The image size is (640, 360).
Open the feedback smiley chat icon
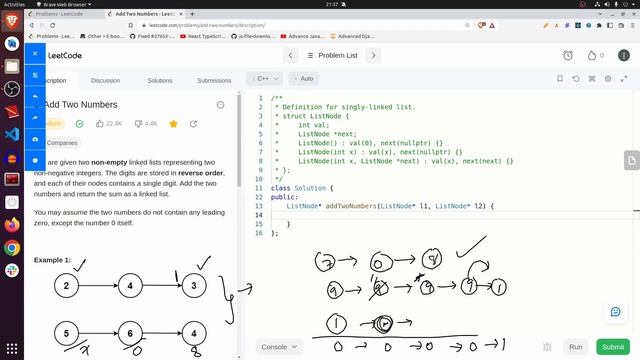point(616,312)
